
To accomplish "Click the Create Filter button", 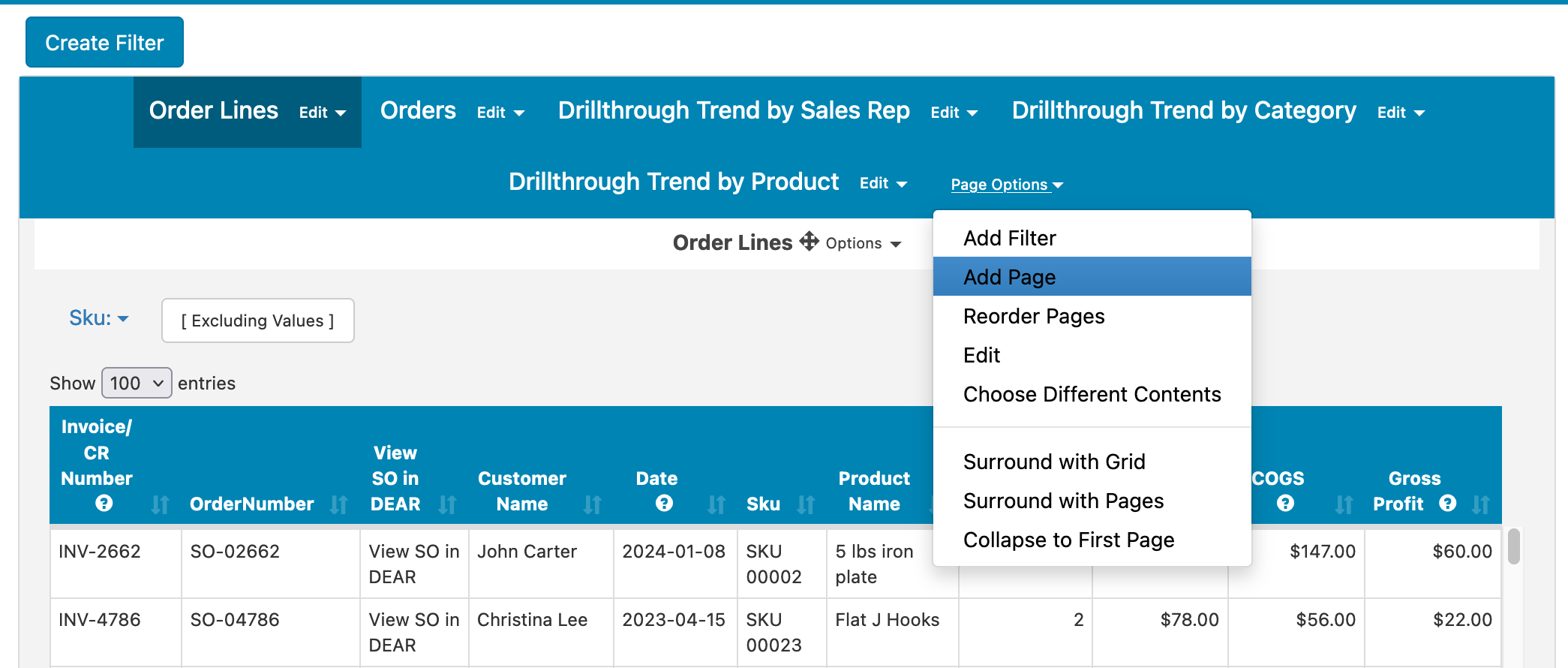I will [x=104, y=42].
